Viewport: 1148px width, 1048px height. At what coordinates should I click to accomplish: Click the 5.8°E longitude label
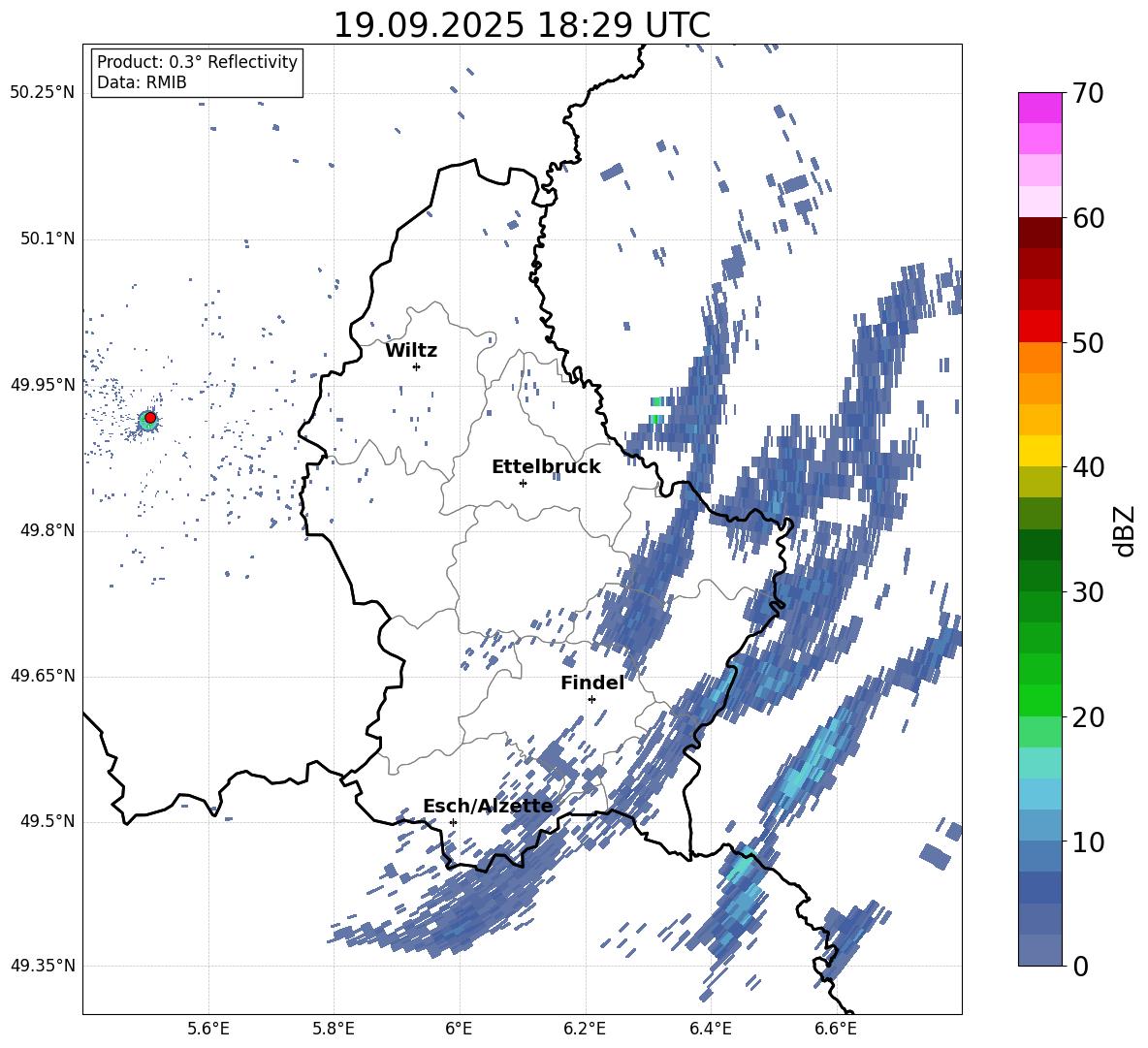[x=334, y=1029]
